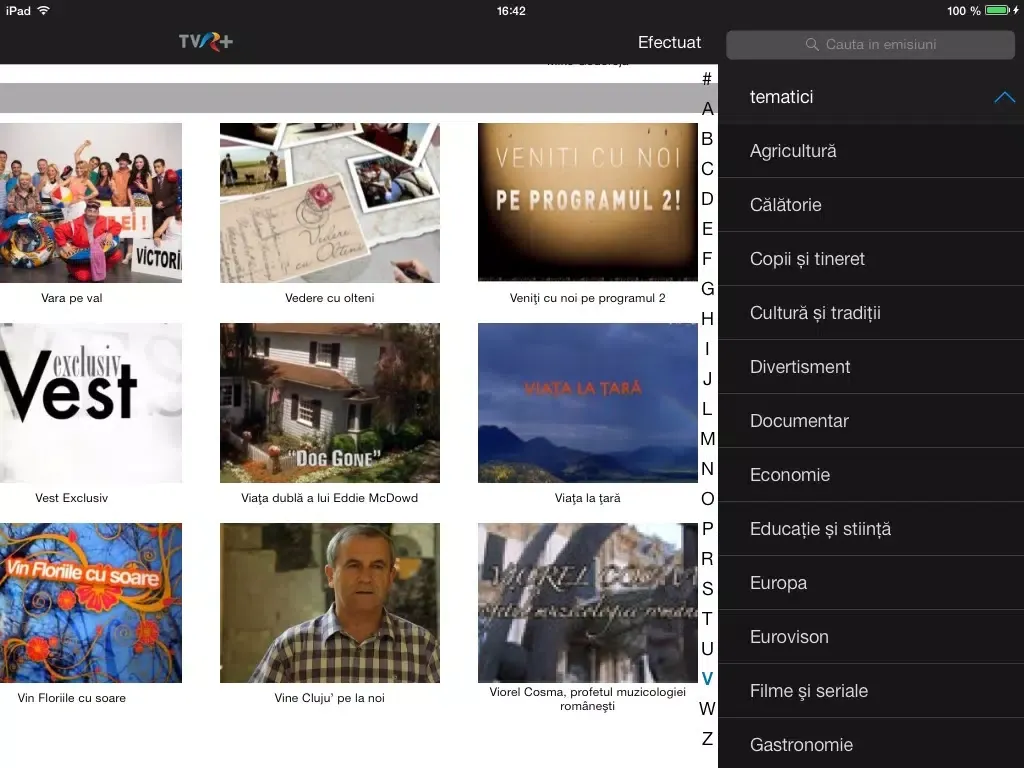Open Cultură și tradiții category
Image resolution: width=1024 pixels, height=768 pixels.
(871, 313)
